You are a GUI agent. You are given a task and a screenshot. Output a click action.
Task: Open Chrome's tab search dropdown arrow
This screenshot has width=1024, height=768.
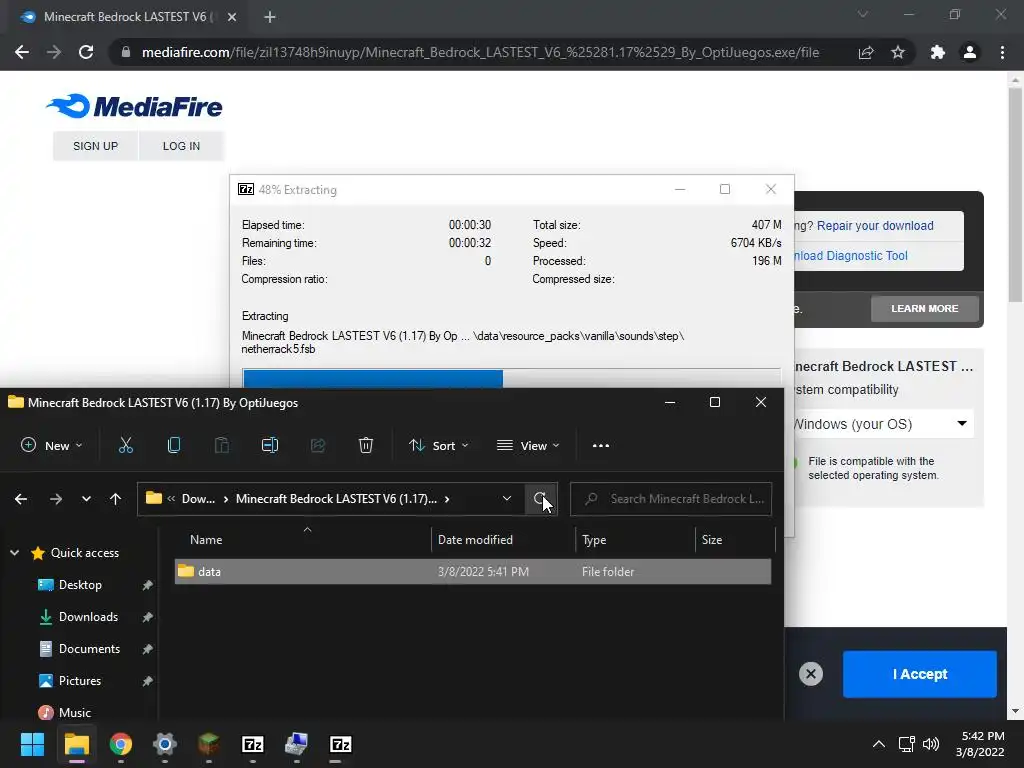point(863,14)
